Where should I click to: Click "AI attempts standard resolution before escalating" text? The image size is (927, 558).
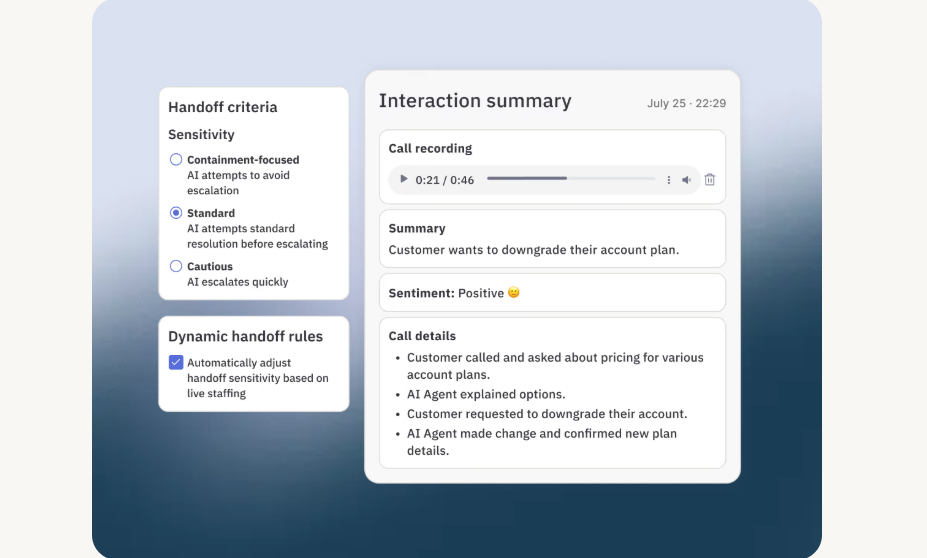point(257,236)
